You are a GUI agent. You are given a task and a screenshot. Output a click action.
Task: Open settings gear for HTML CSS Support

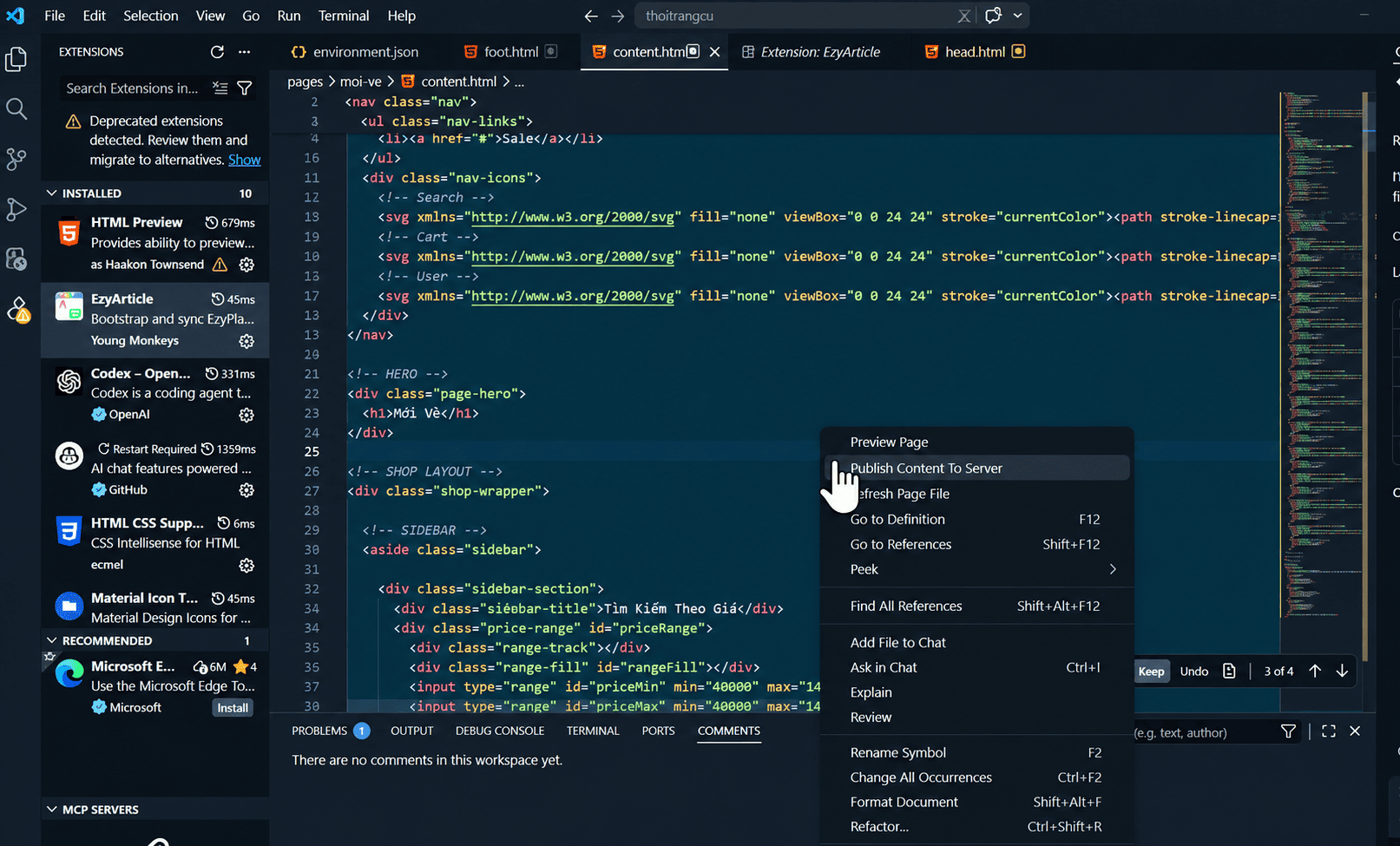(246, 566)
